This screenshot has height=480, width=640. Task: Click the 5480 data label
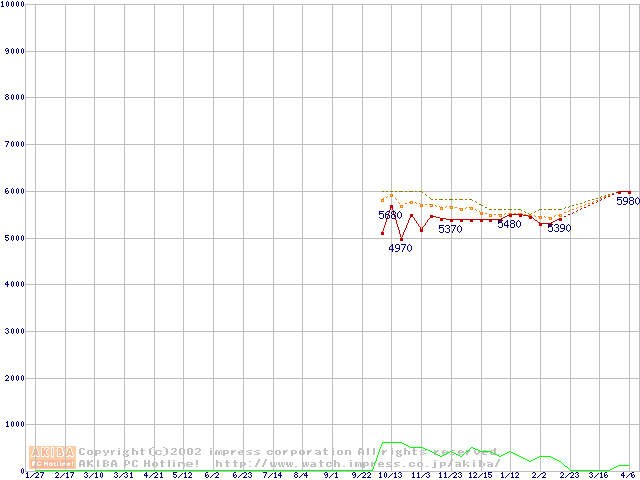(x=509, y=224)
